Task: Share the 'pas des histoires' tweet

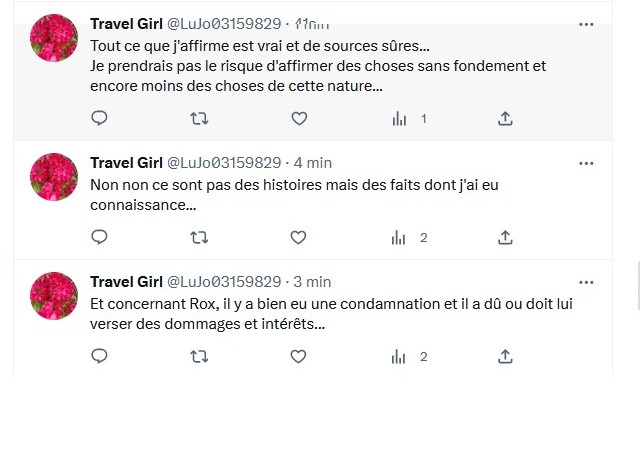Action: (x=505, y=237)
